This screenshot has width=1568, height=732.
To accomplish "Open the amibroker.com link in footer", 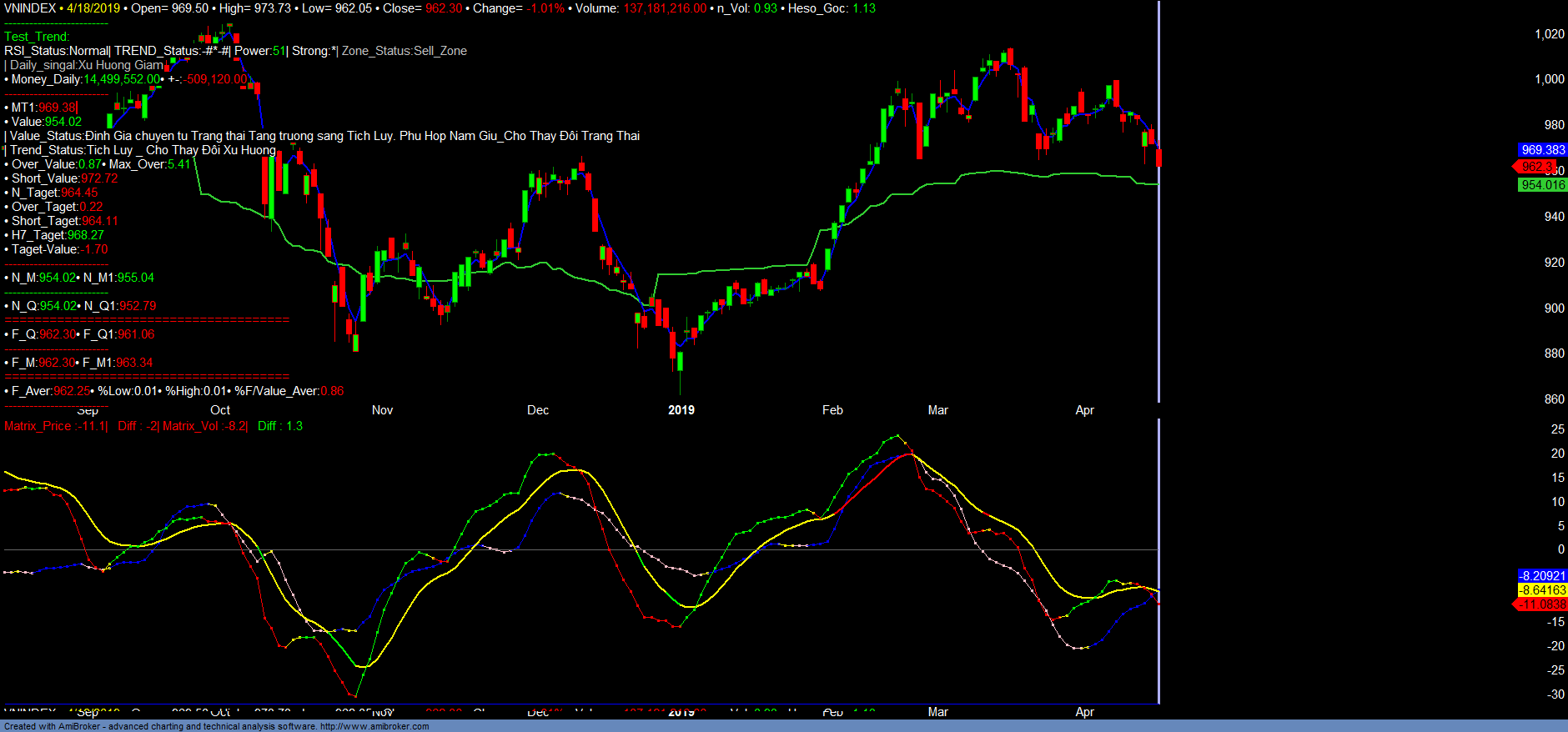I will click(374, 726).
